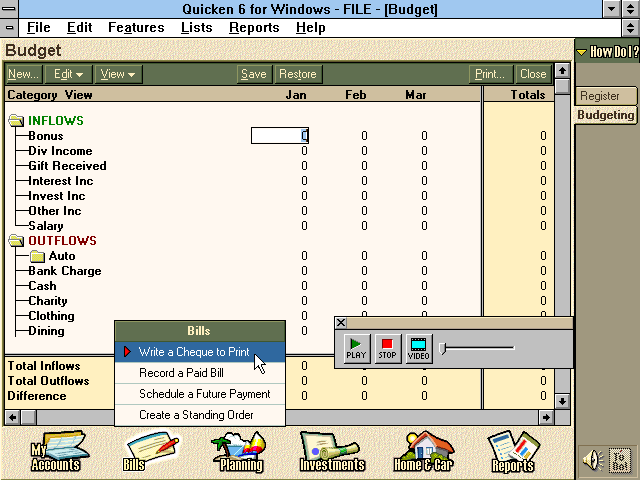
Task: Click the STOP button in player
Action: [x=388, y=348]
